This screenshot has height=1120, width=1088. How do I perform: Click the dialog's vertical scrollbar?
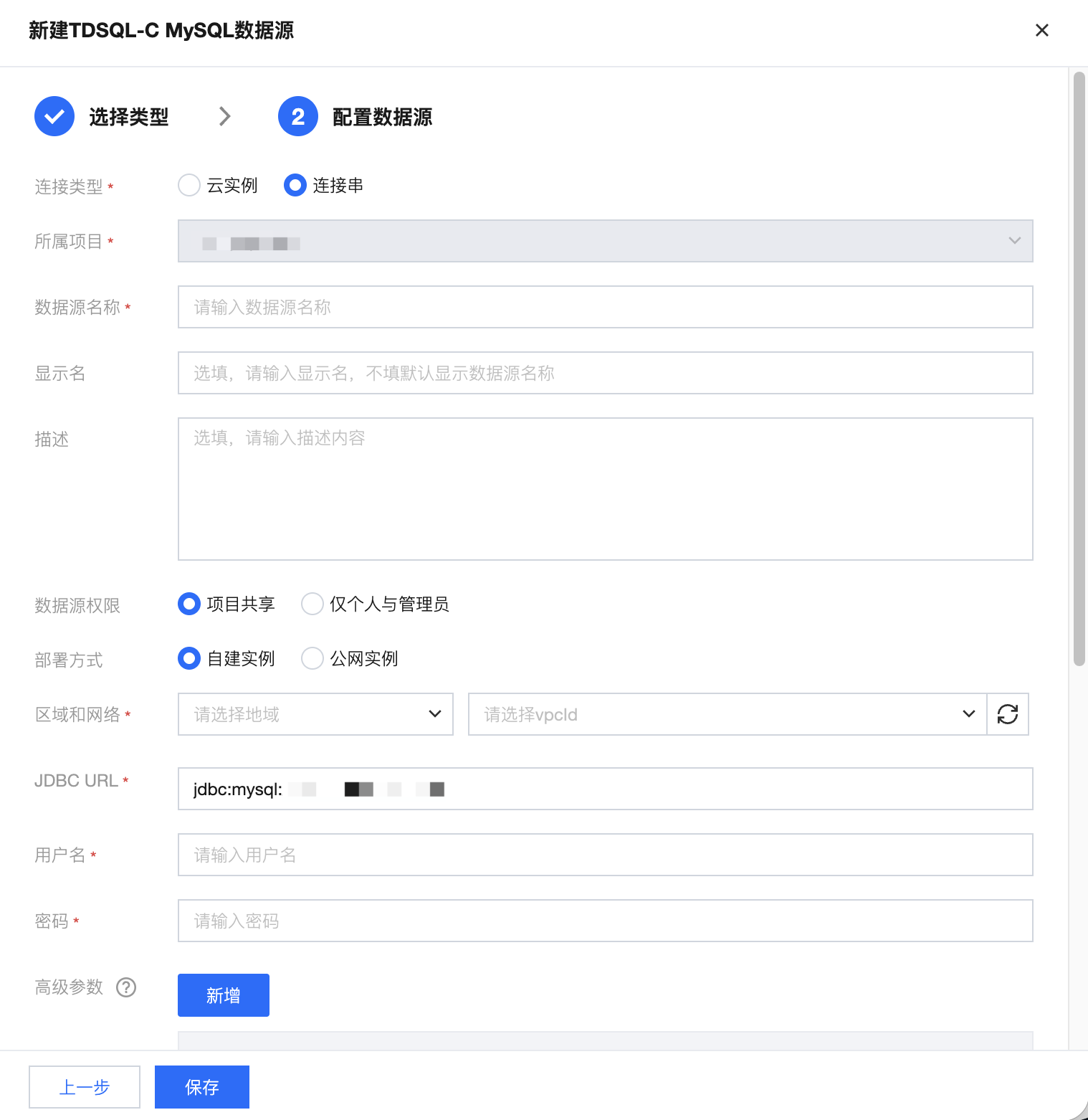(x=1079, y=369)
